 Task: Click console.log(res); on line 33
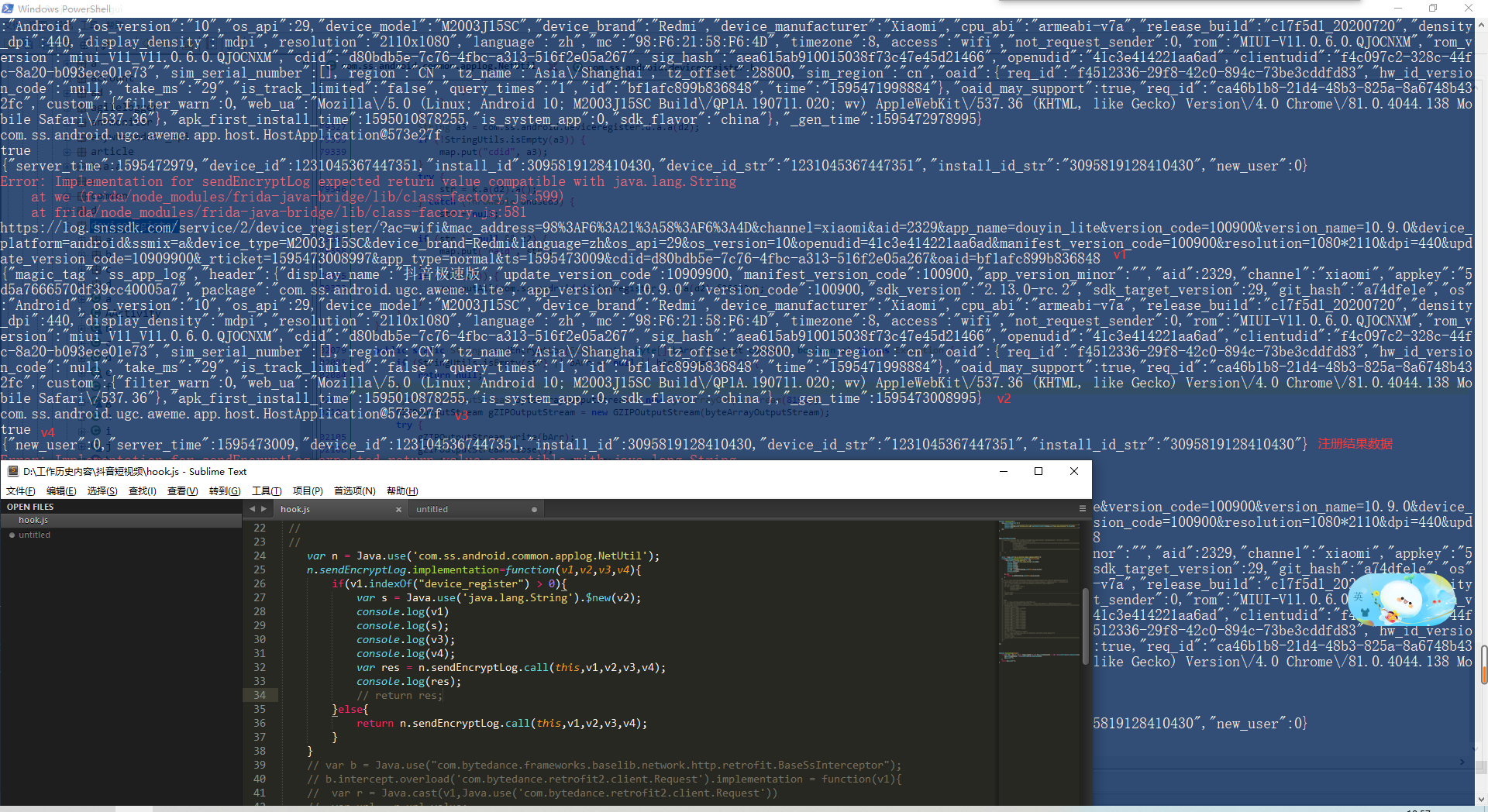pyautogui.click(x=408, y=682)
